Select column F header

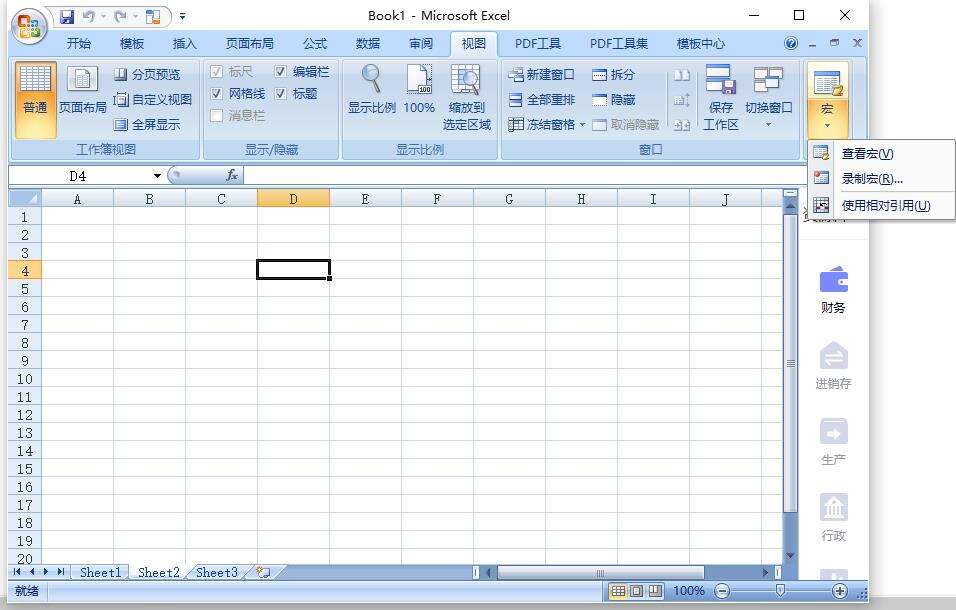[437, 199]
